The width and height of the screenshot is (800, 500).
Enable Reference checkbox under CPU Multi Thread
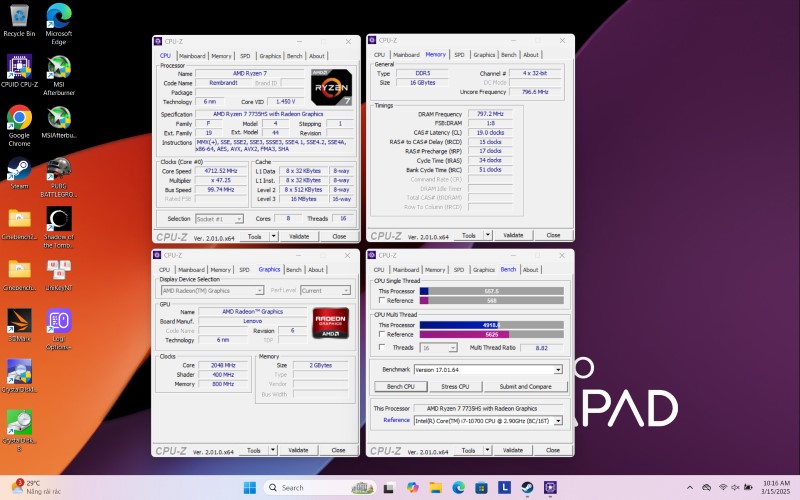tap(382, 334)
